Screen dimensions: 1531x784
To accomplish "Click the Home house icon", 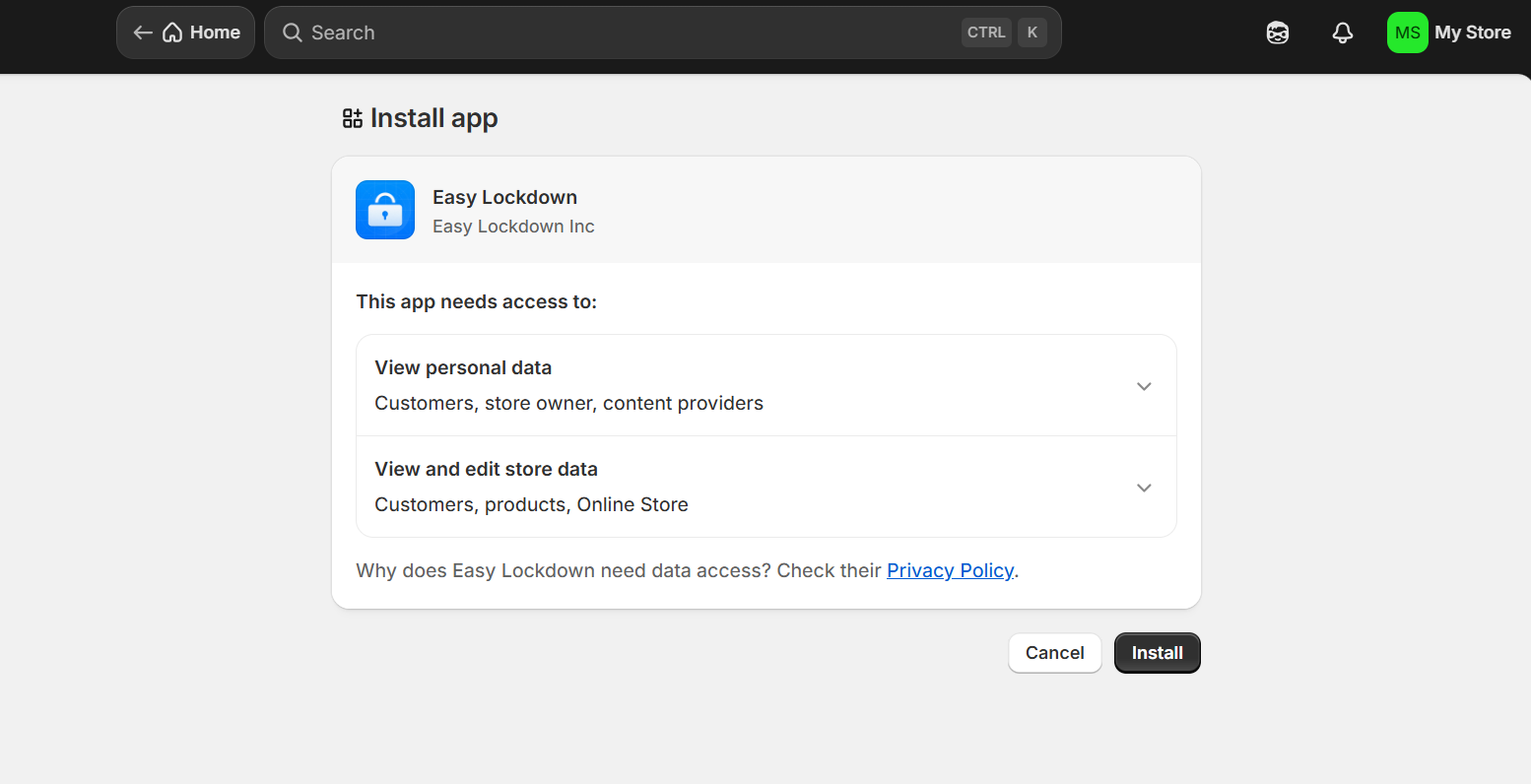I will 172,33.
